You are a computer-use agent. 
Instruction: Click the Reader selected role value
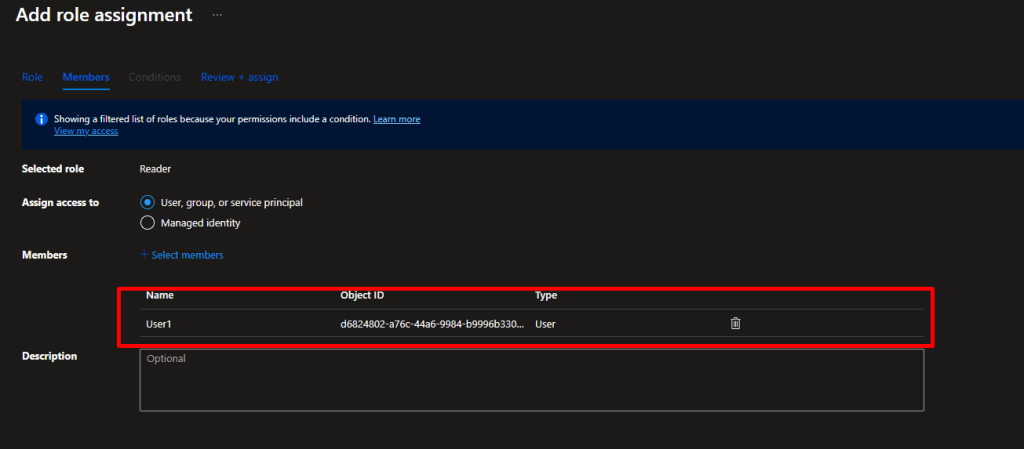[x=155, y=169]
